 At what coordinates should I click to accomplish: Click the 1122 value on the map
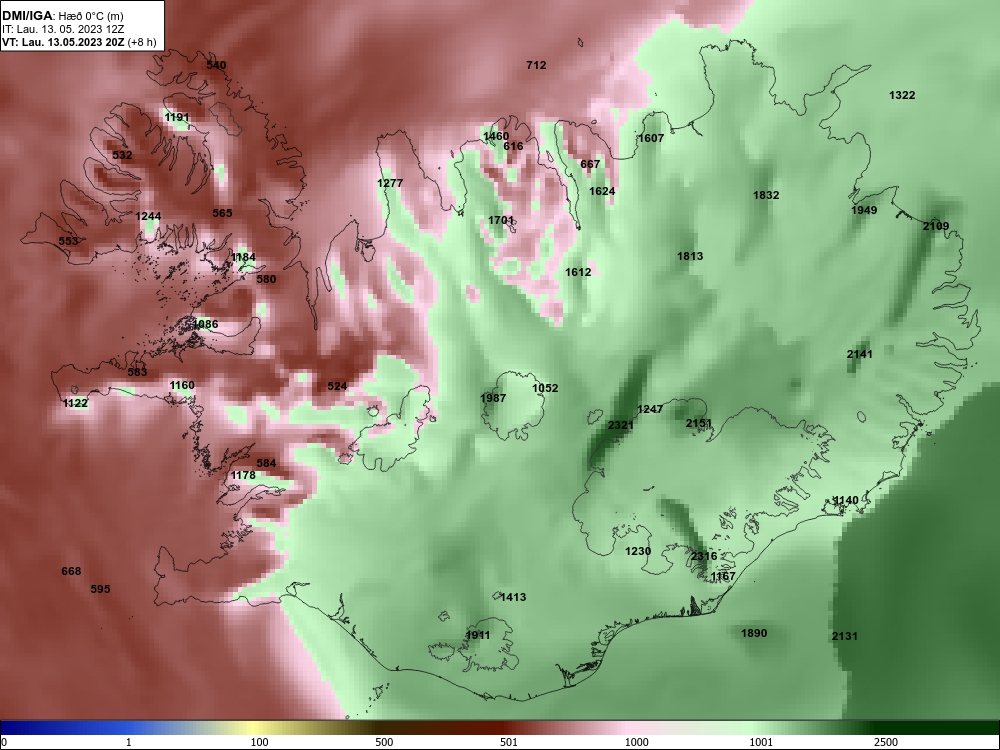75,403
